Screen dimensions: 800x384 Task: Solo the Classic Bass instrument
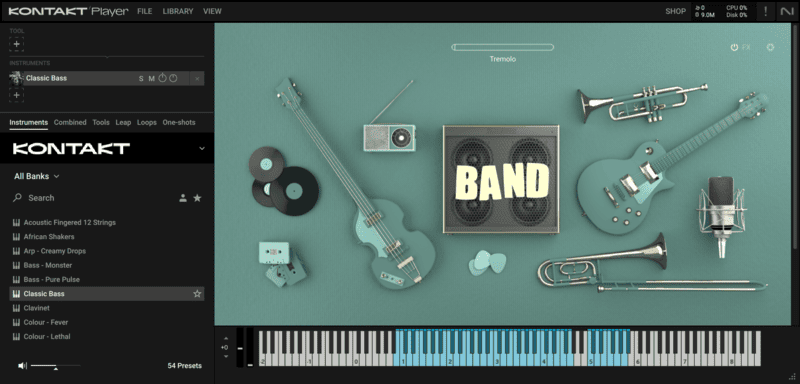coord(141,79)
